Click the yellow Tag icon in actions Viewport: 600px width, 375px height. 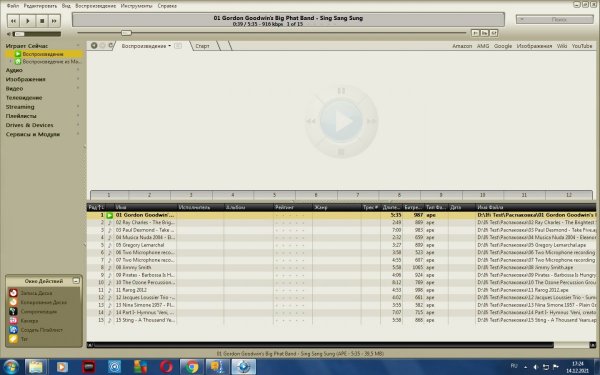tap(13, 339)
